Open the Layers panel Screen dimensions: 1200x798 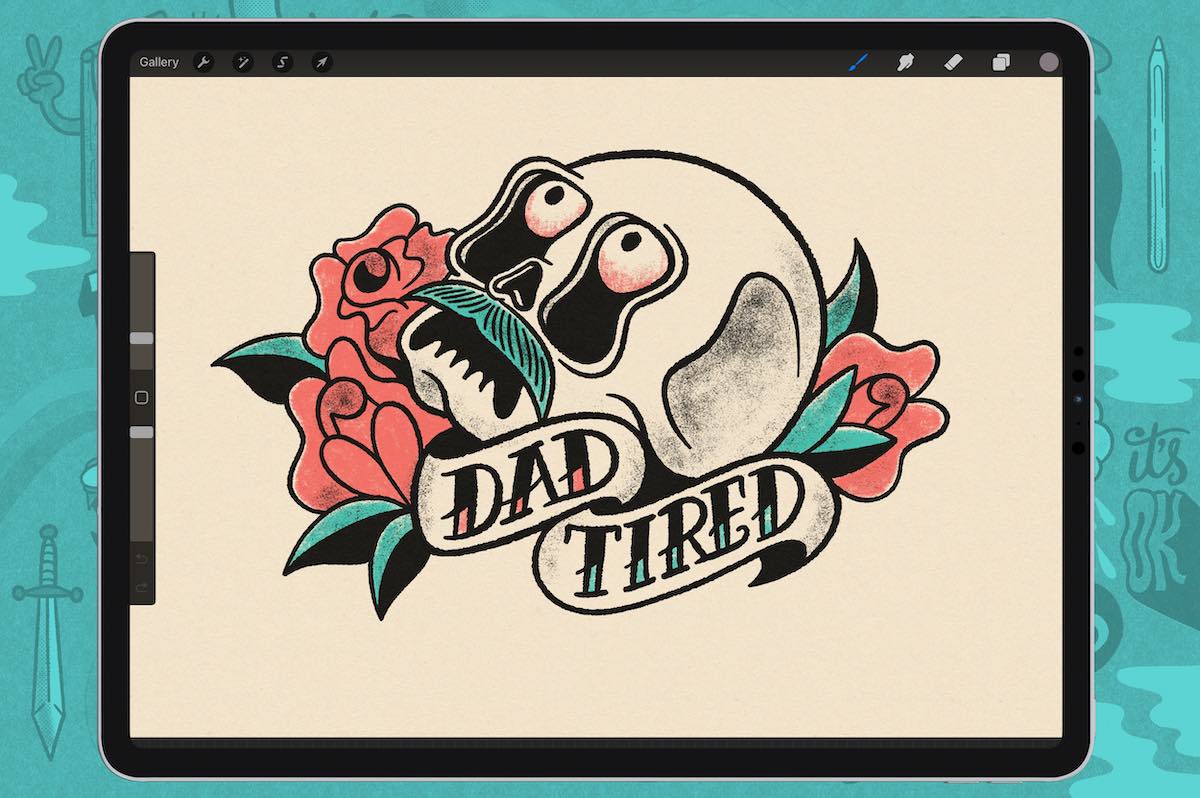point(1002,62)
